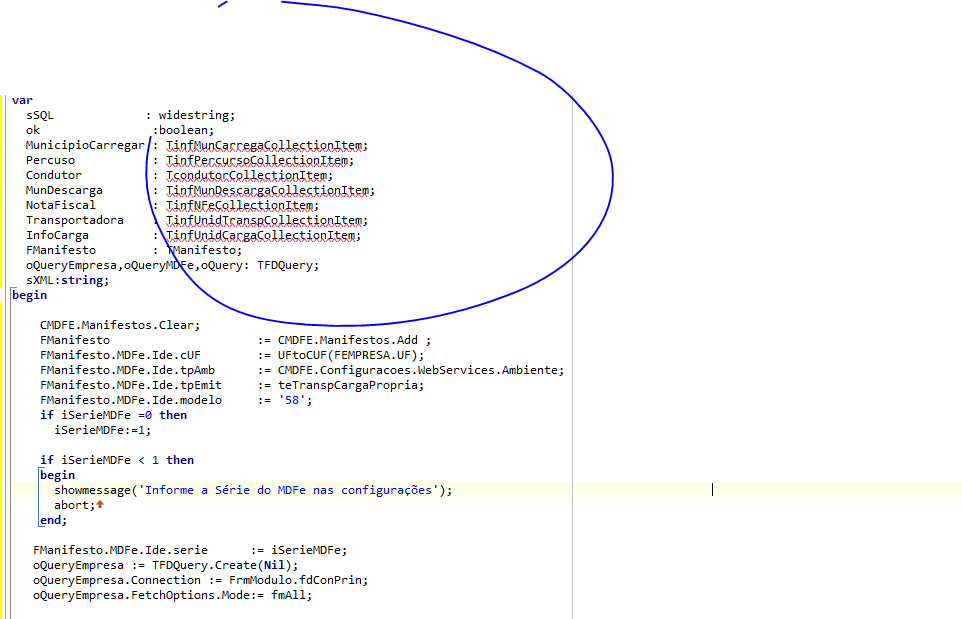Click the iSerieMDFe:=1 statement
This screenshot has height=619, width=962.
click(x=102, y=430)
